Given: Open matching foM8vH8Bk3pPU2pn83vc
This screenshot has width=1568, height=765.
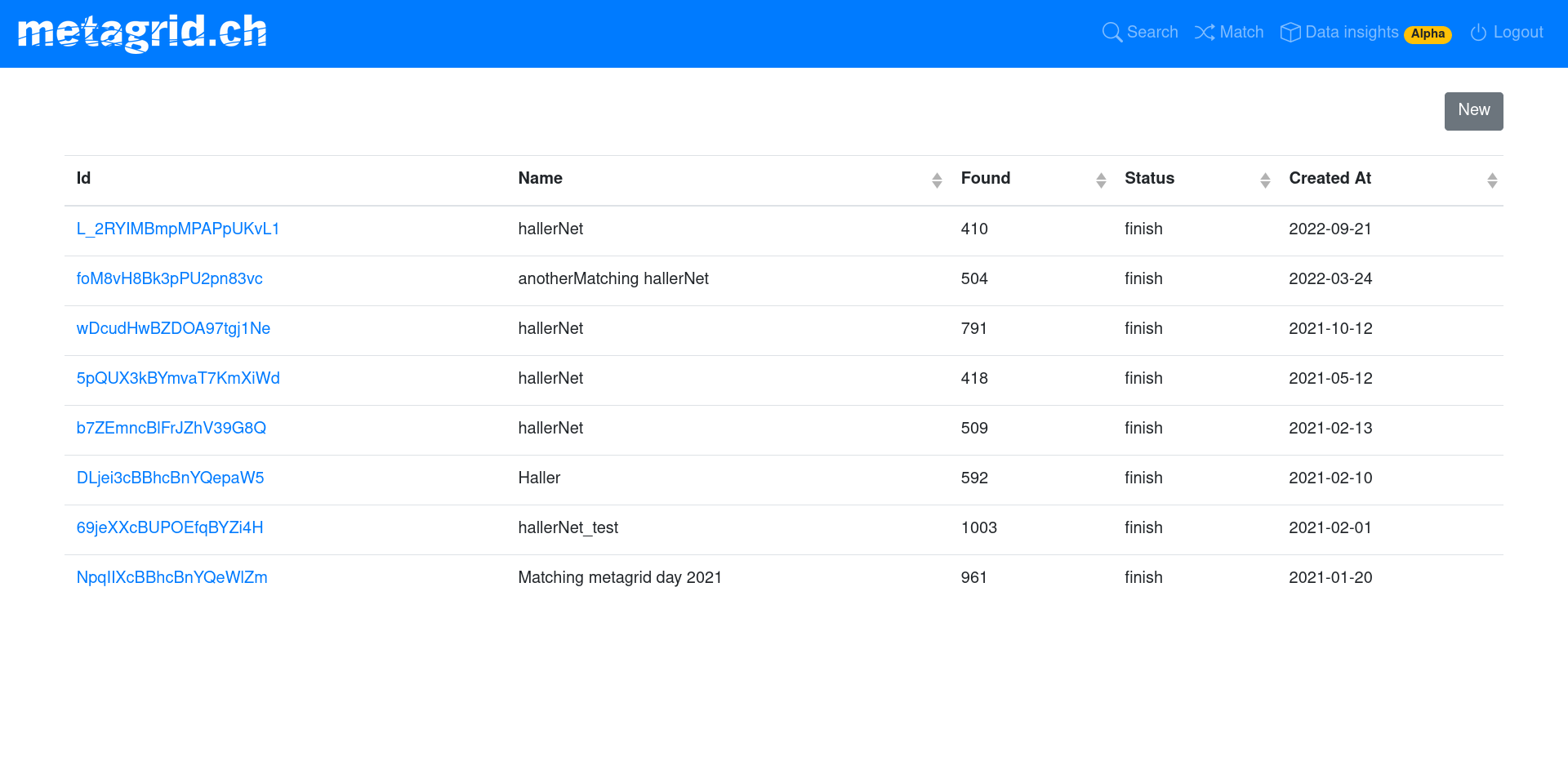Looking at the screenshot, I should [x=169, y=279].
